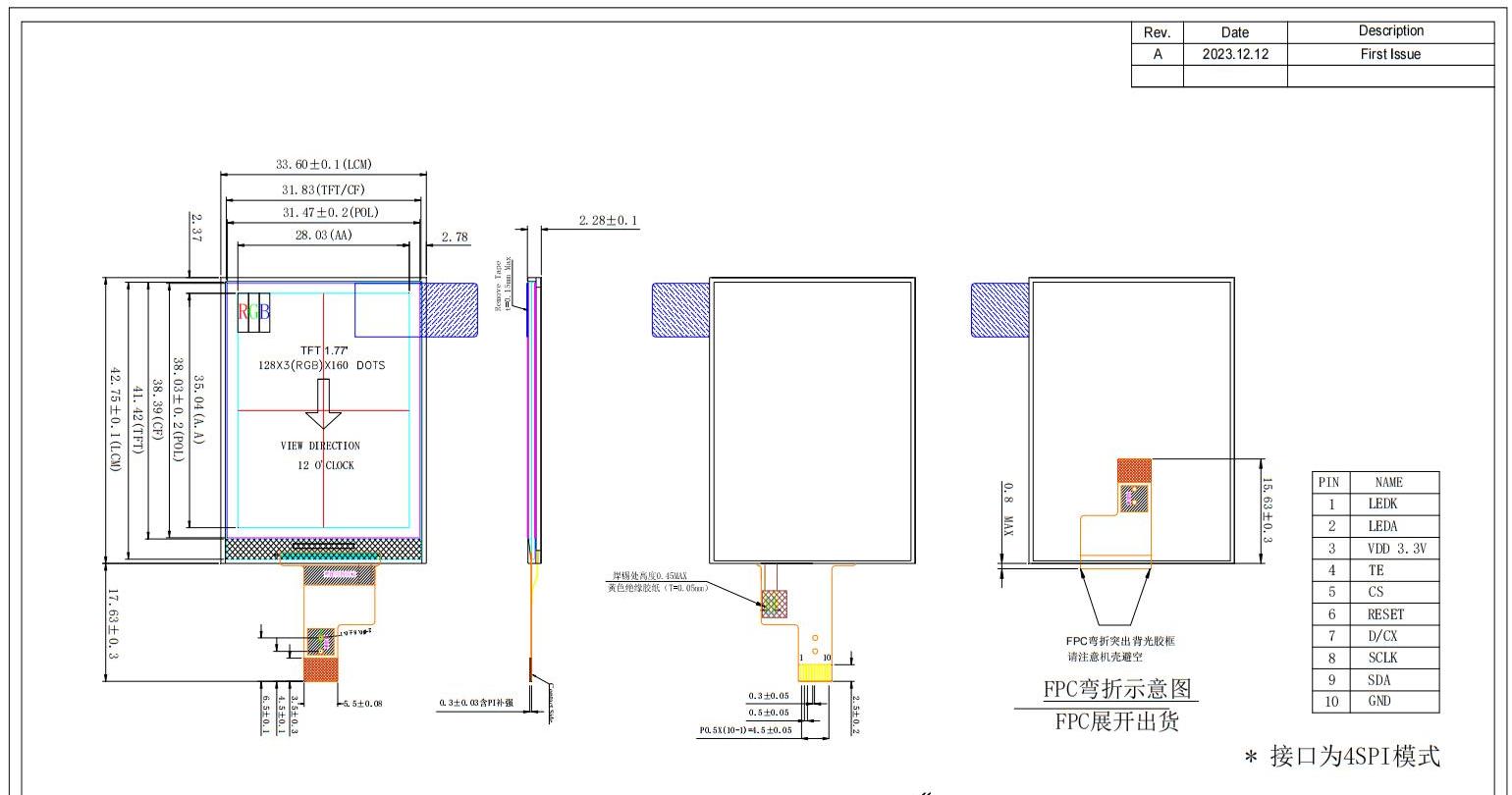Select the 17.63±0.3 FPC length dimension
Image resolution: width=1512 pixels, height=795 pixels.
click(113, 622)
